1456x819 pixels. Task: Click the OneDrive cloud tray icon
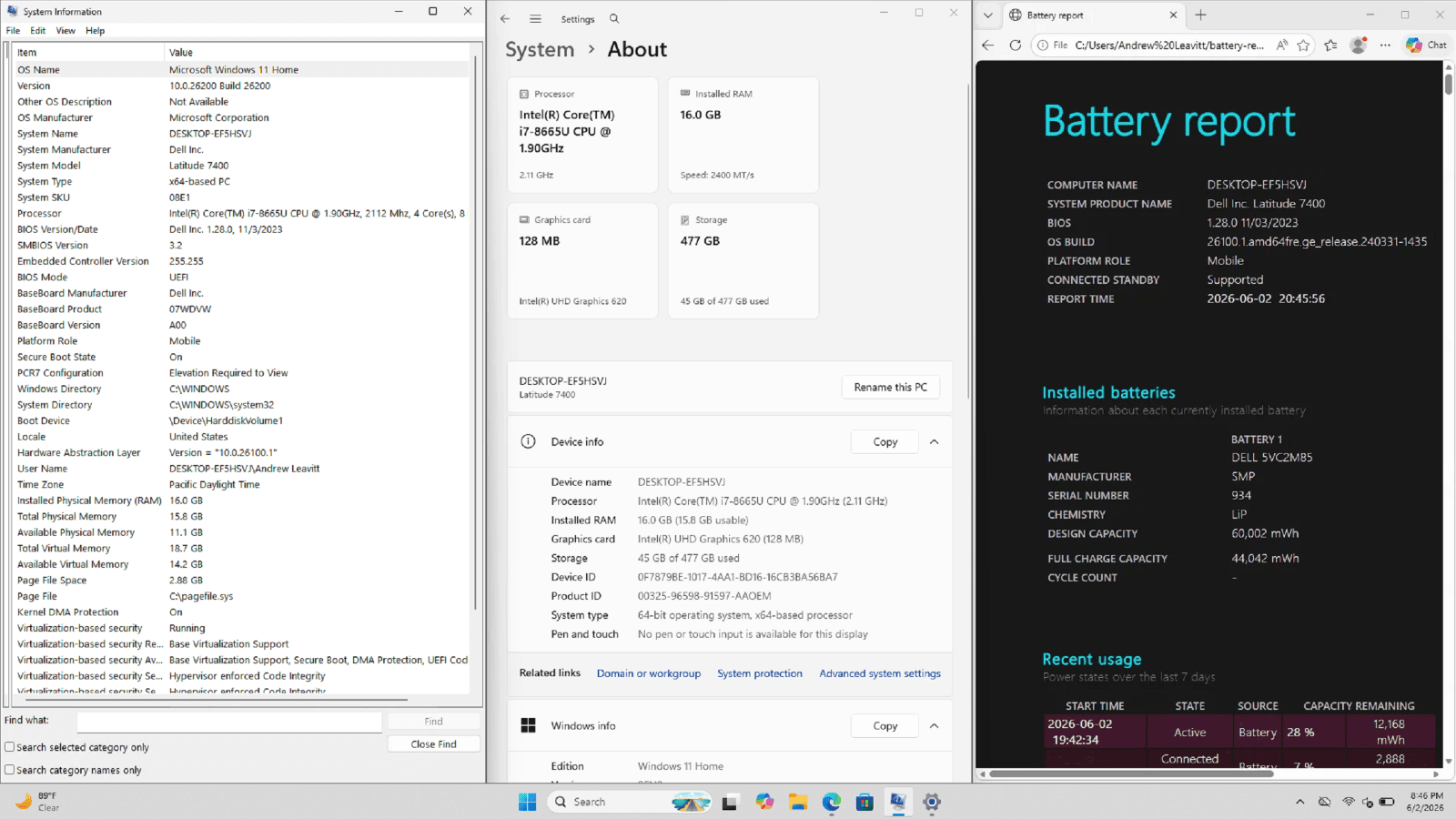tap(1324, 802)
